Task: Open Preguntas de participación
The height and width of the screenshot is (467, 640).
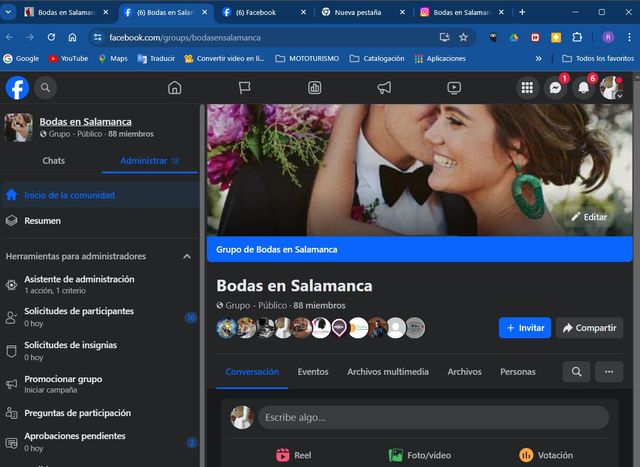Action: [100, 413]
